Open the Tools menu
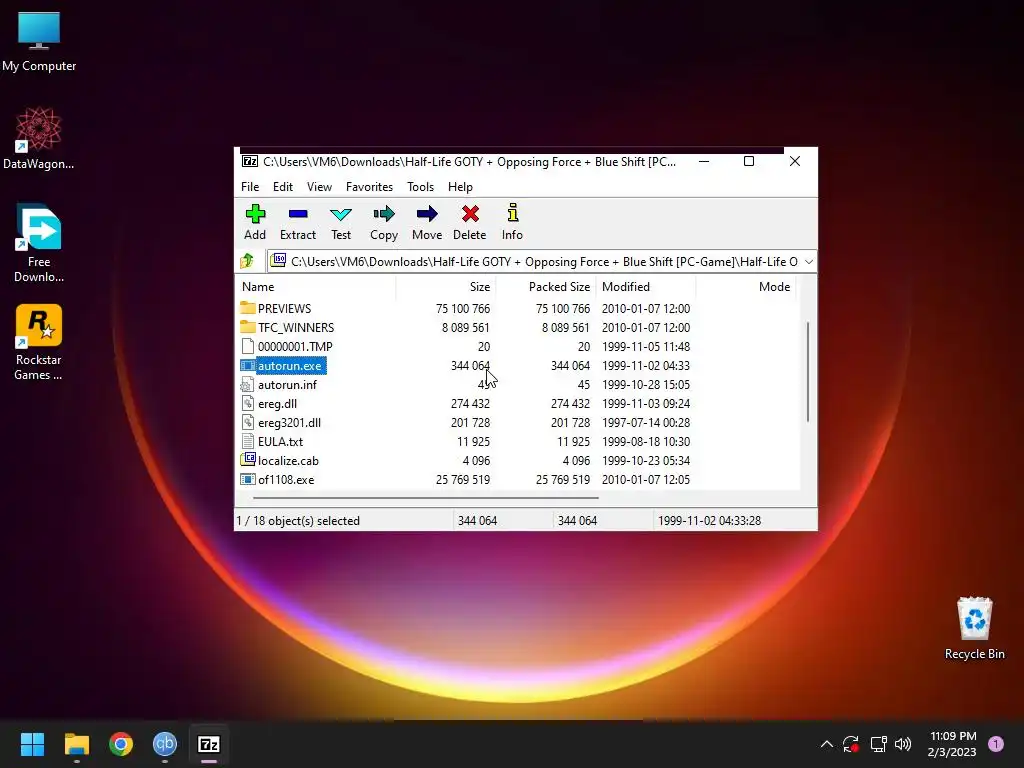The height and width of the screenshot is (768, 1024). (x=421, y=187)
